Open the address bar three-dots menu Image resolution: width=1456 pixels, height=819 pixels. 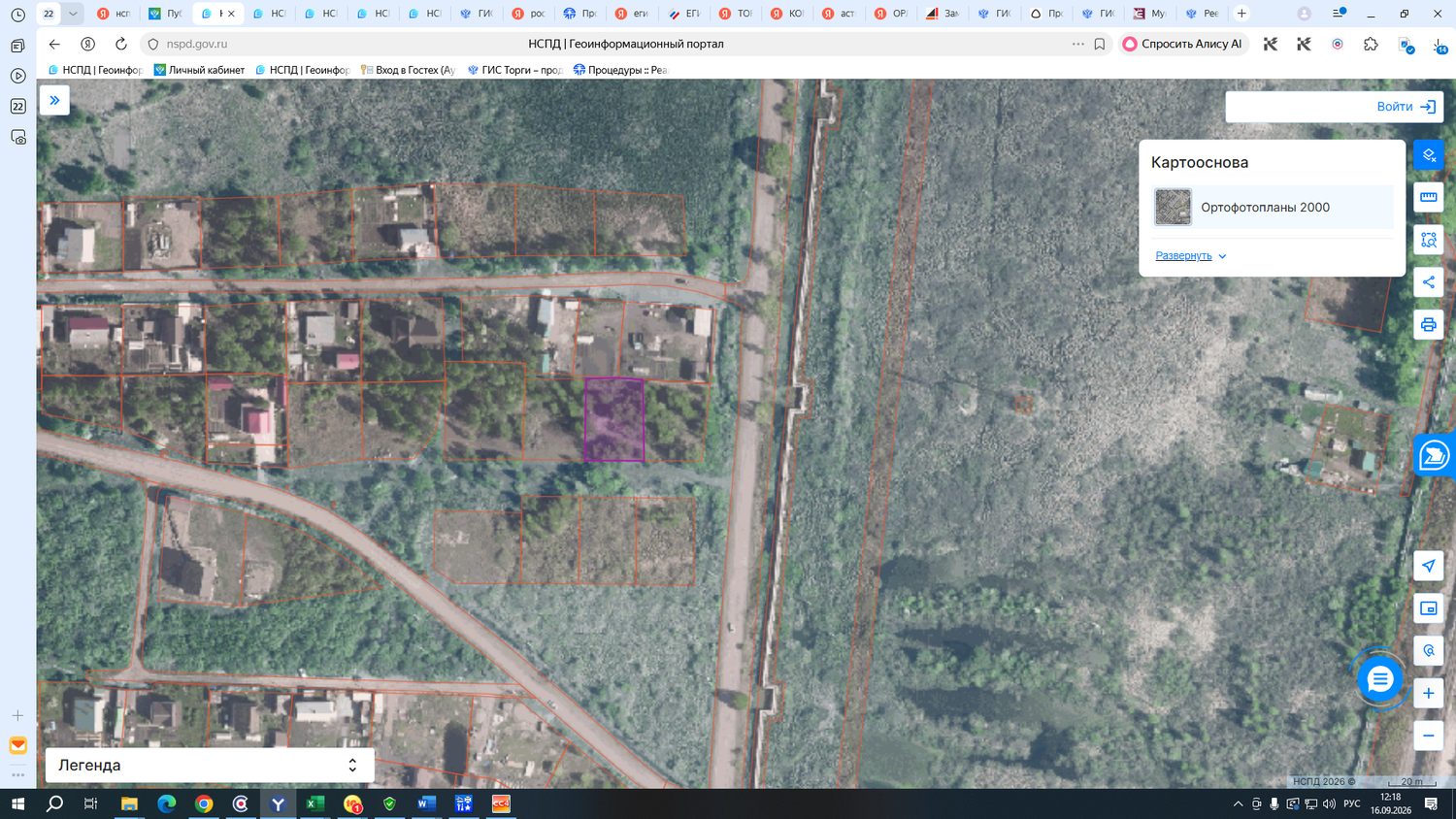1078,44
